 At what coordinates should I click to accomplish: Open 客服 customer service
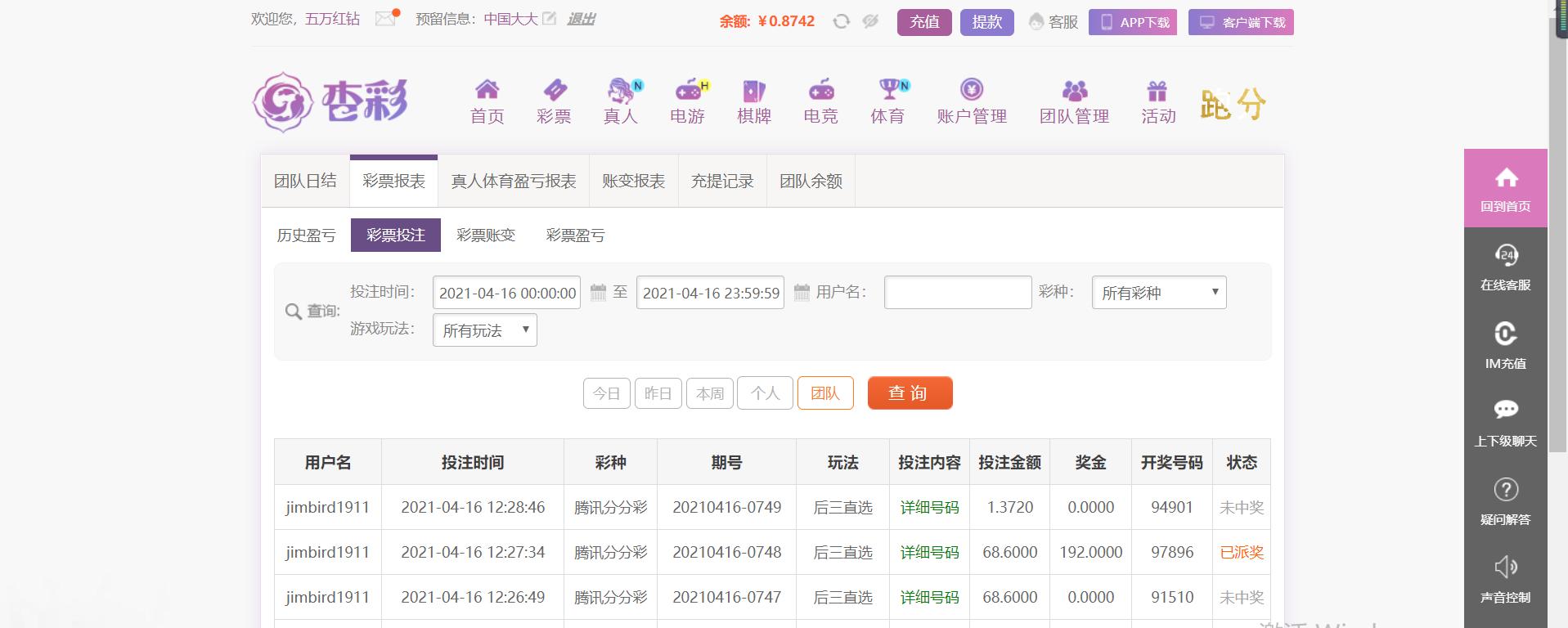coord(1054,22)
